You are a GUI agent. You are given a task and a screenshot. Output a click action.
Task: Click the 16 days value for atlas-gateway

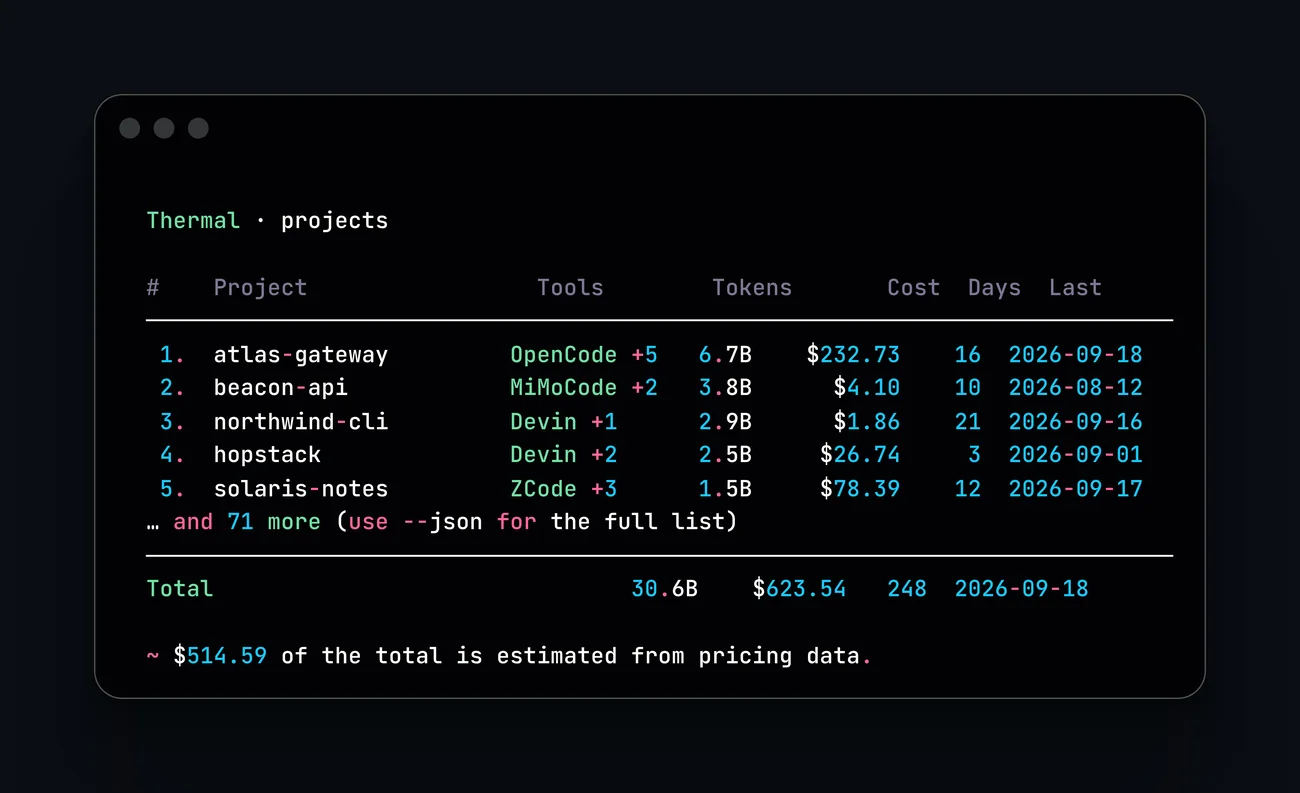coord(967,355)
